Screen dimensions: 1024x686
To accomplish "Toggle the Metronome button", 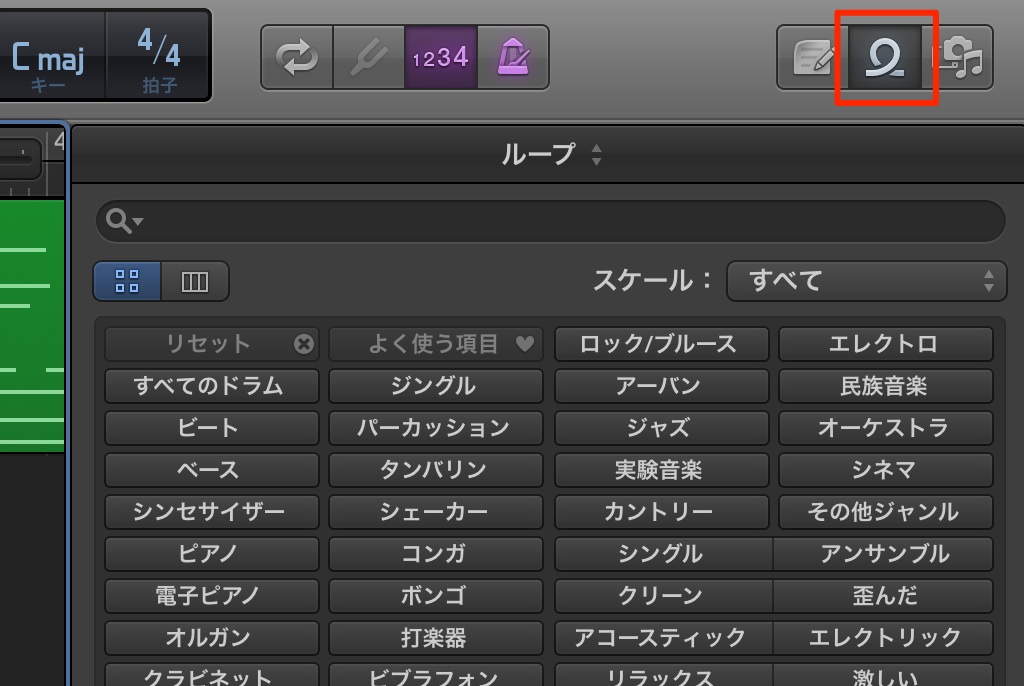I will point(513,57).
